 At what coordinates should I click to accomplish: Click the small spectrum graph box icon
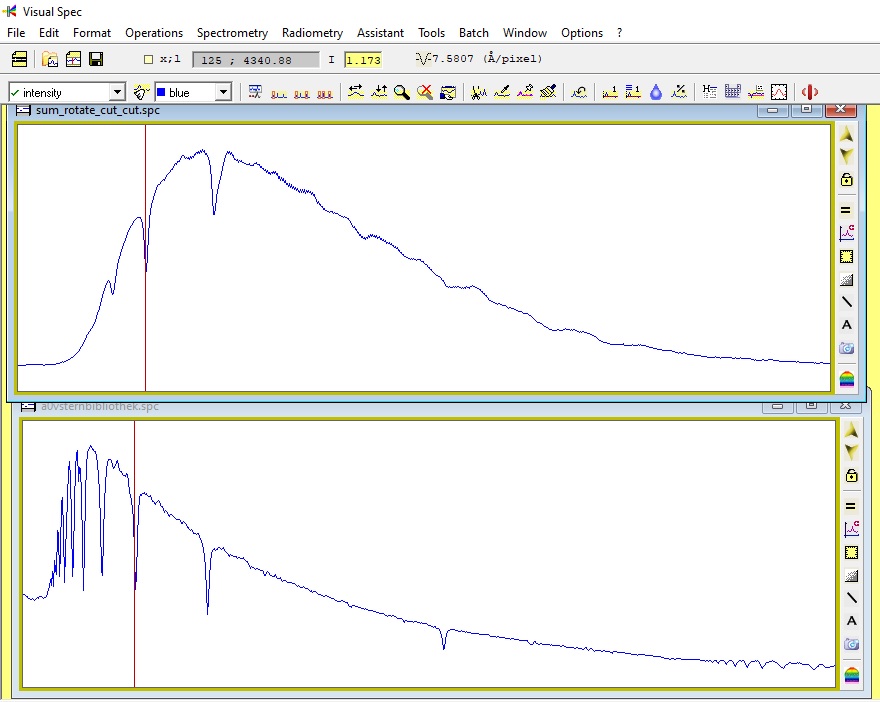(779, 92)
